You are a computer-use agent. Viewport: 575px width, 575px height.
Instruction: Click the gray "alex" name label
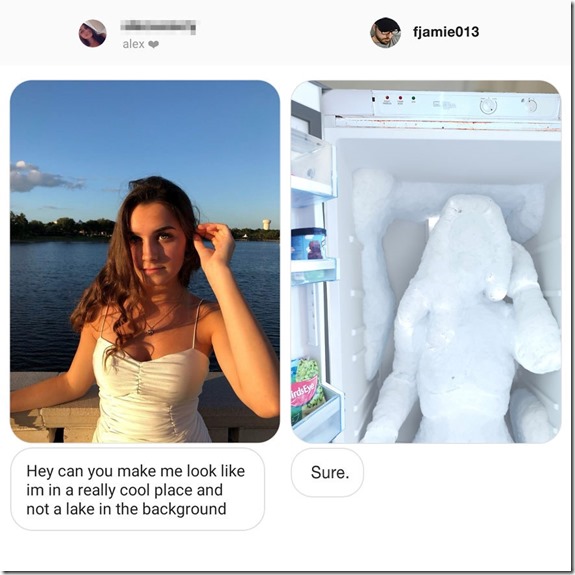(133, 44)
